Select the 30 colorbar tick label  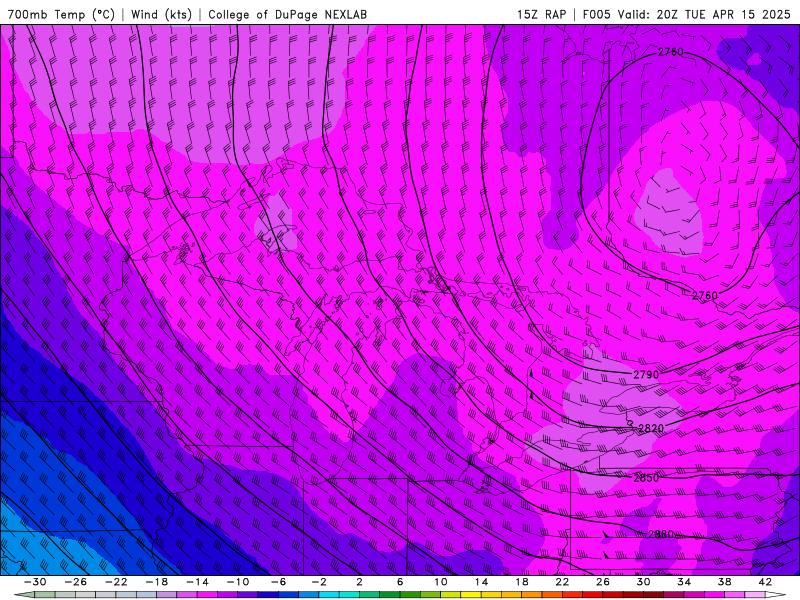coord(643,582)
